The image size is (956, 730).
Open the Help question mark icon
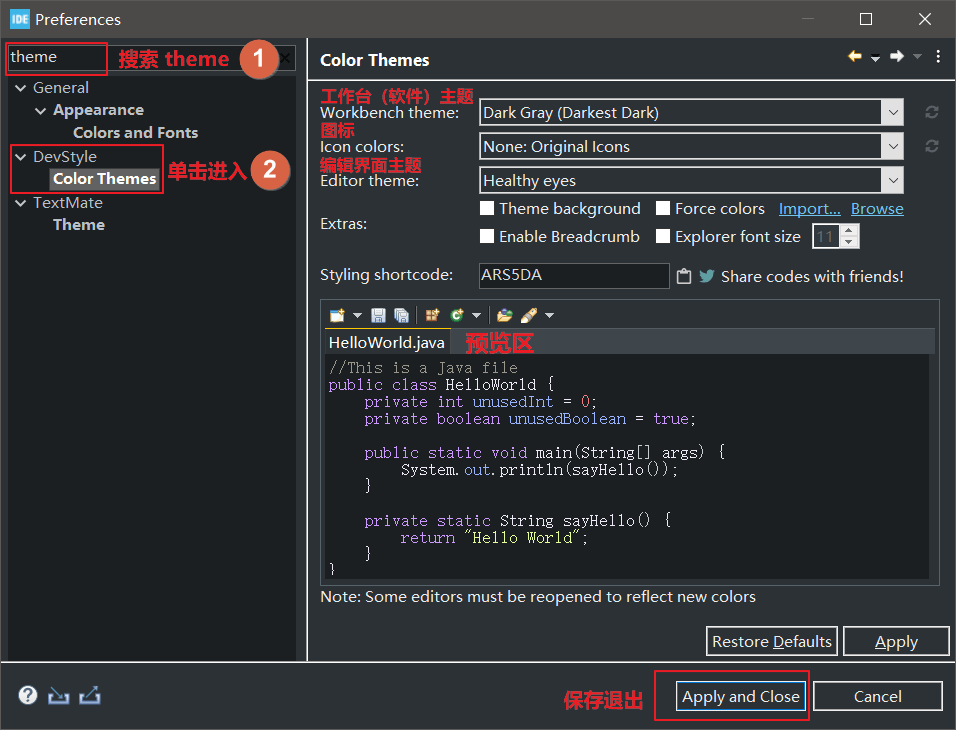click(x=27, y=695)
